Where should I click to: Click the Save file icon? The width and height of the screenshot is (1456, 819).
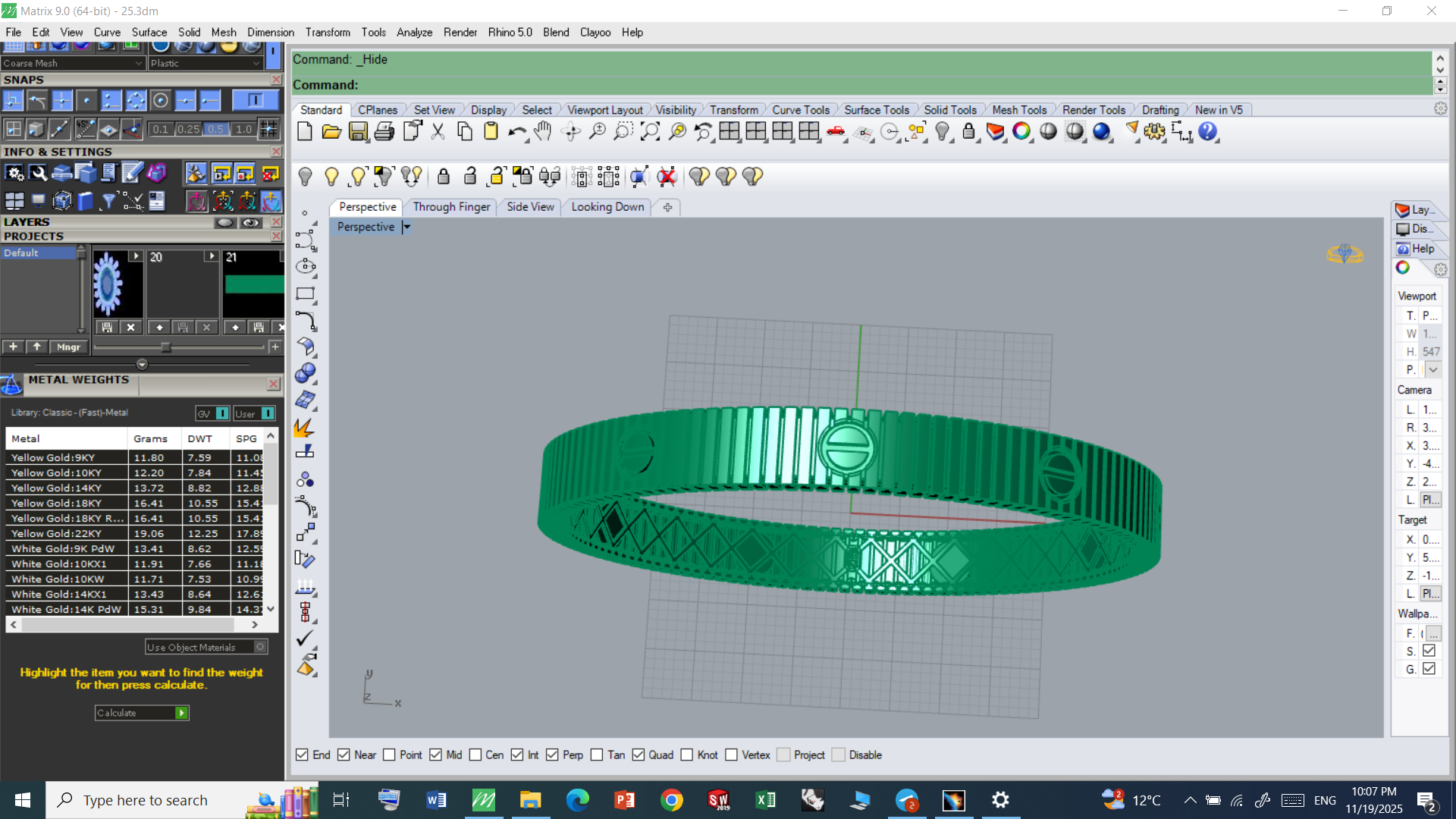358,132
